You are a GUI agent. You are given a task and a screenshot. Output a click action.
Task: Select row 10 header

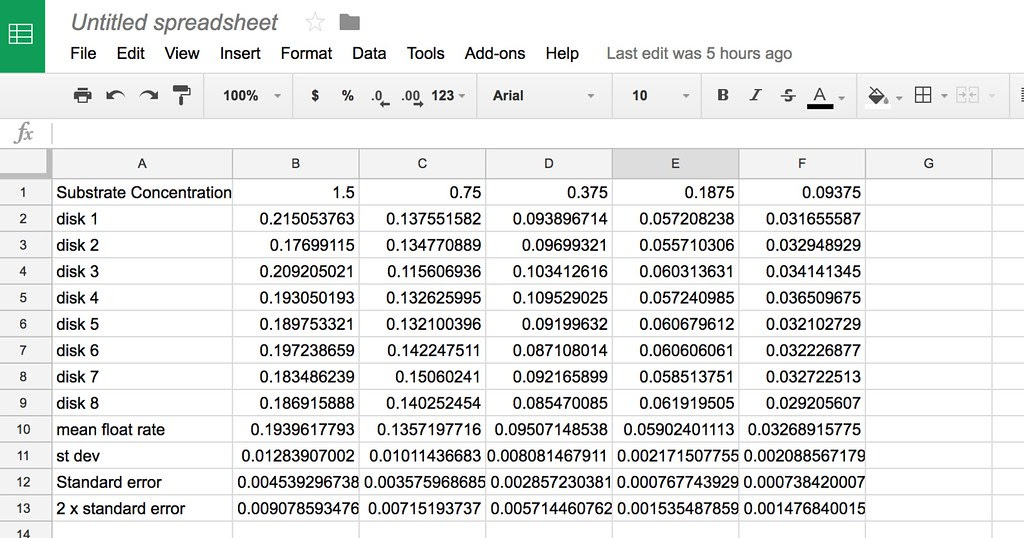point(24,430)
